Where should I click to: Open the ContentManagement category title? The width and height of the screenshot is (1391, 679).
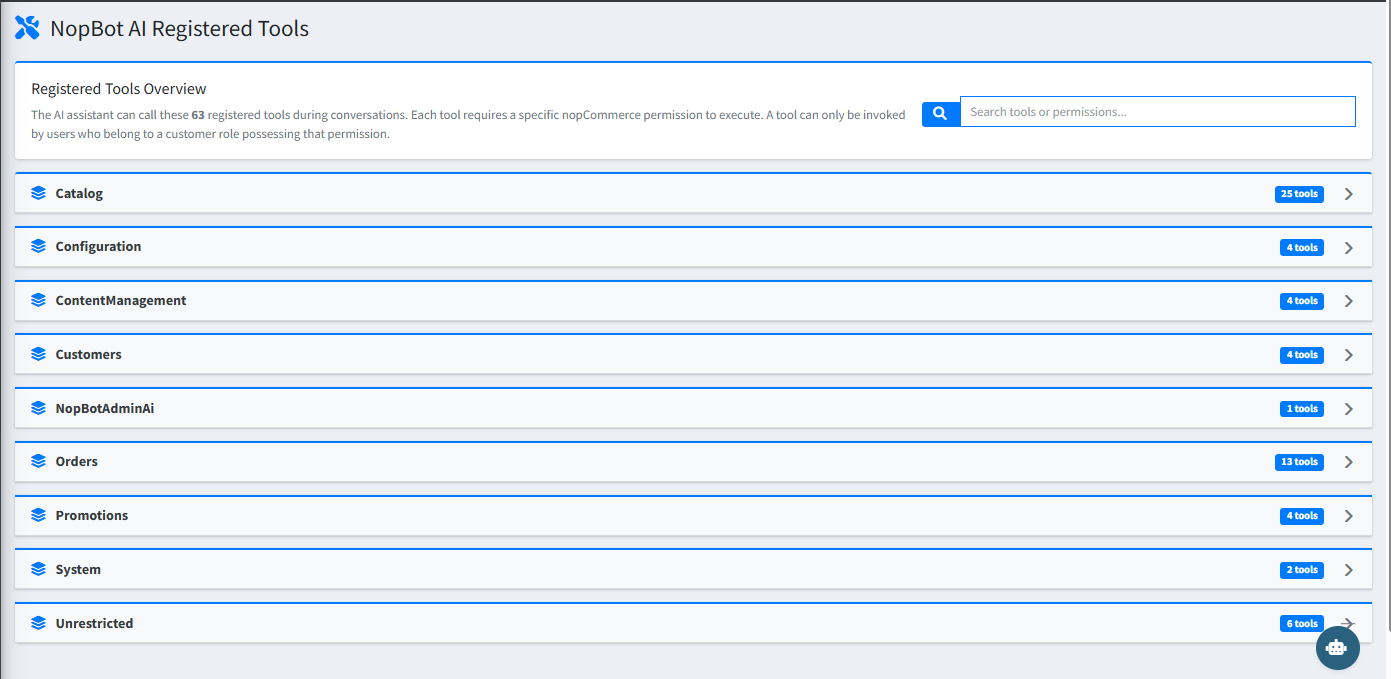tap(121, 300)
